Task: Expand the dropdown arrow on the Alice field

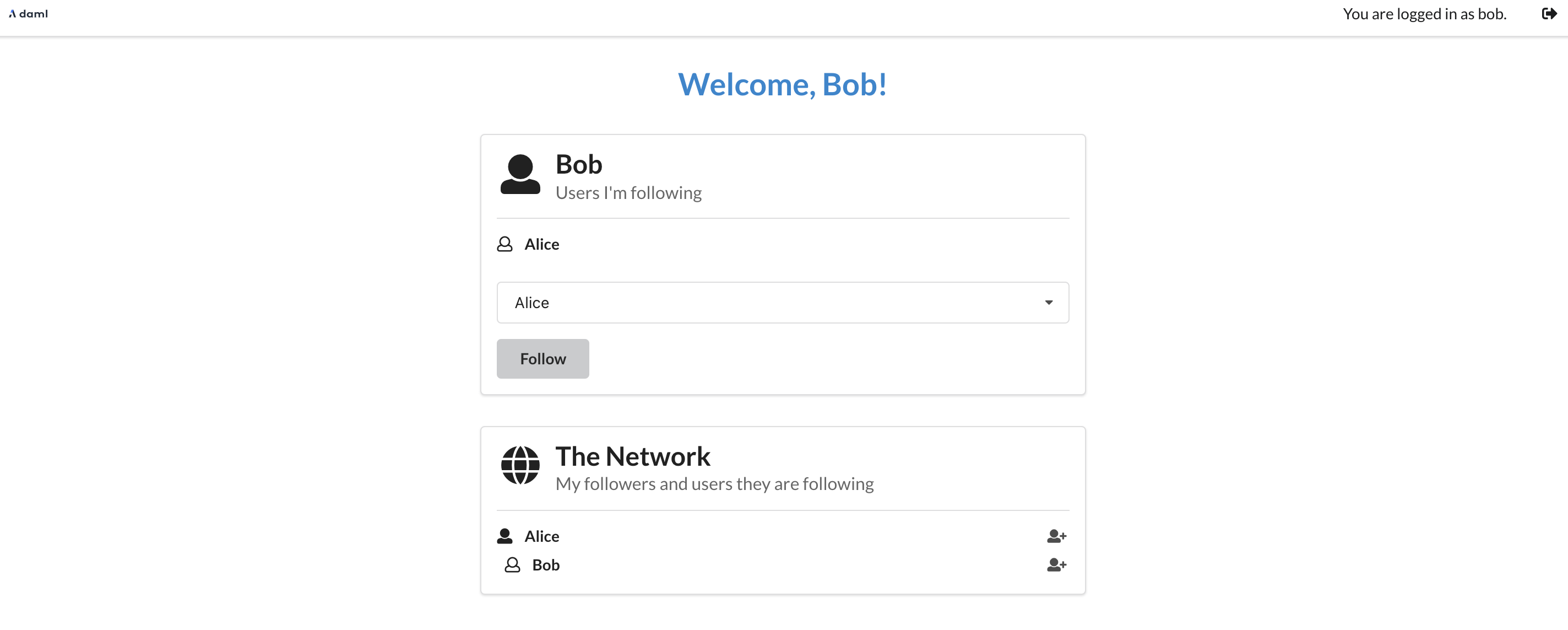Action: pos(1049,302)
